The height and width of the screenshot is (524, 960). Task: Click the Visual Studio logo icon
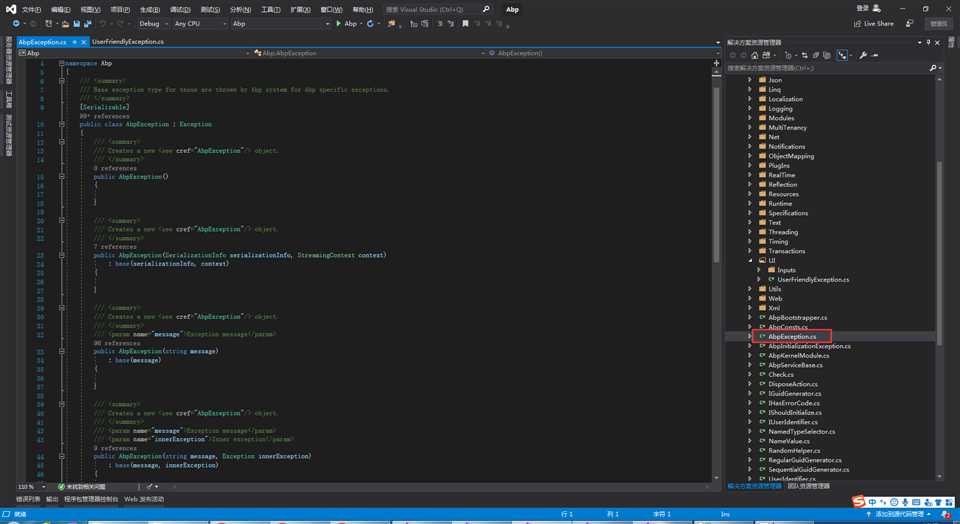coord(10,9)
